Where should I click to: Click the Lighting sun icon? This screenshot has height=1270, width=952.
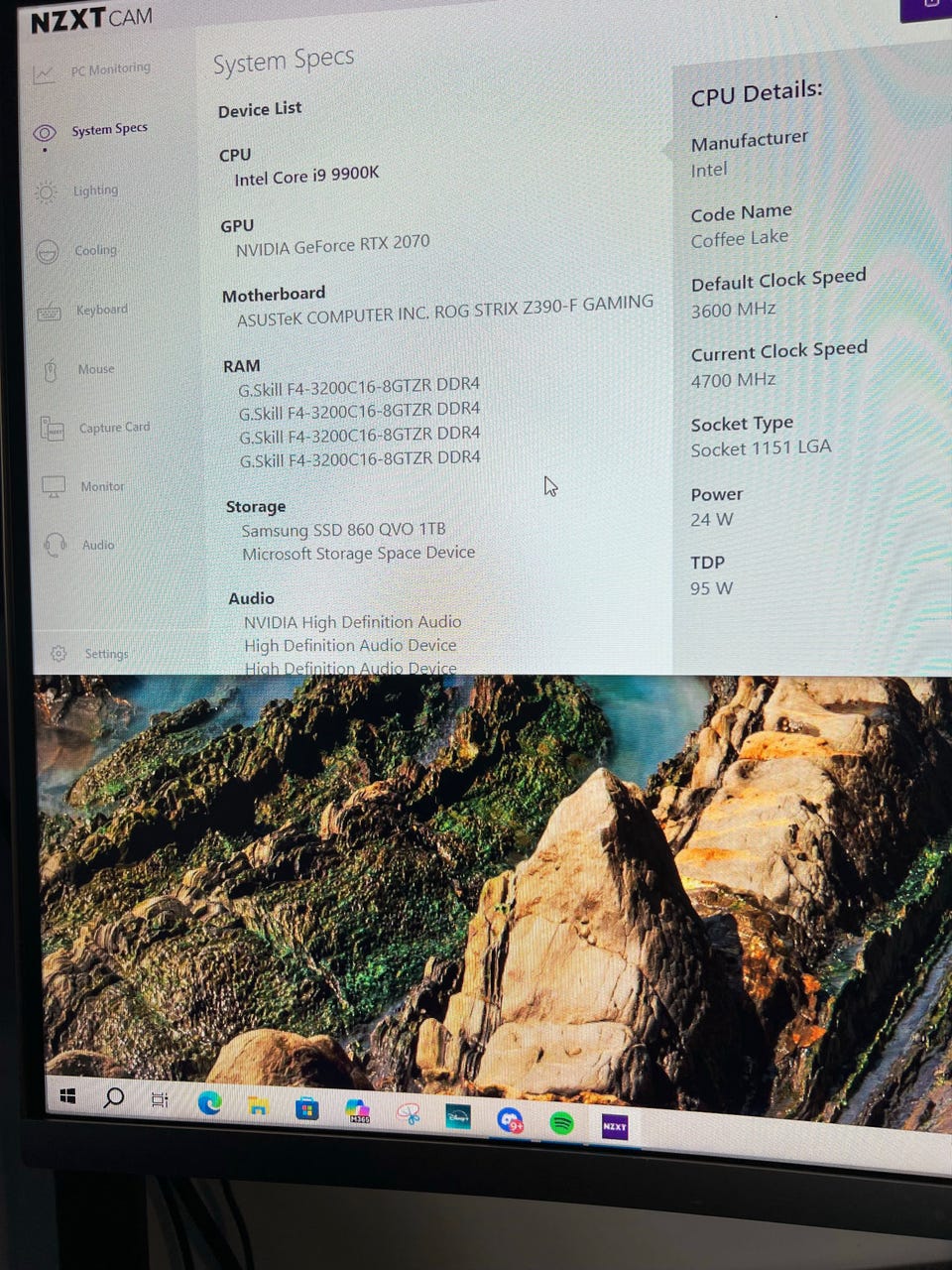(46, 192)
